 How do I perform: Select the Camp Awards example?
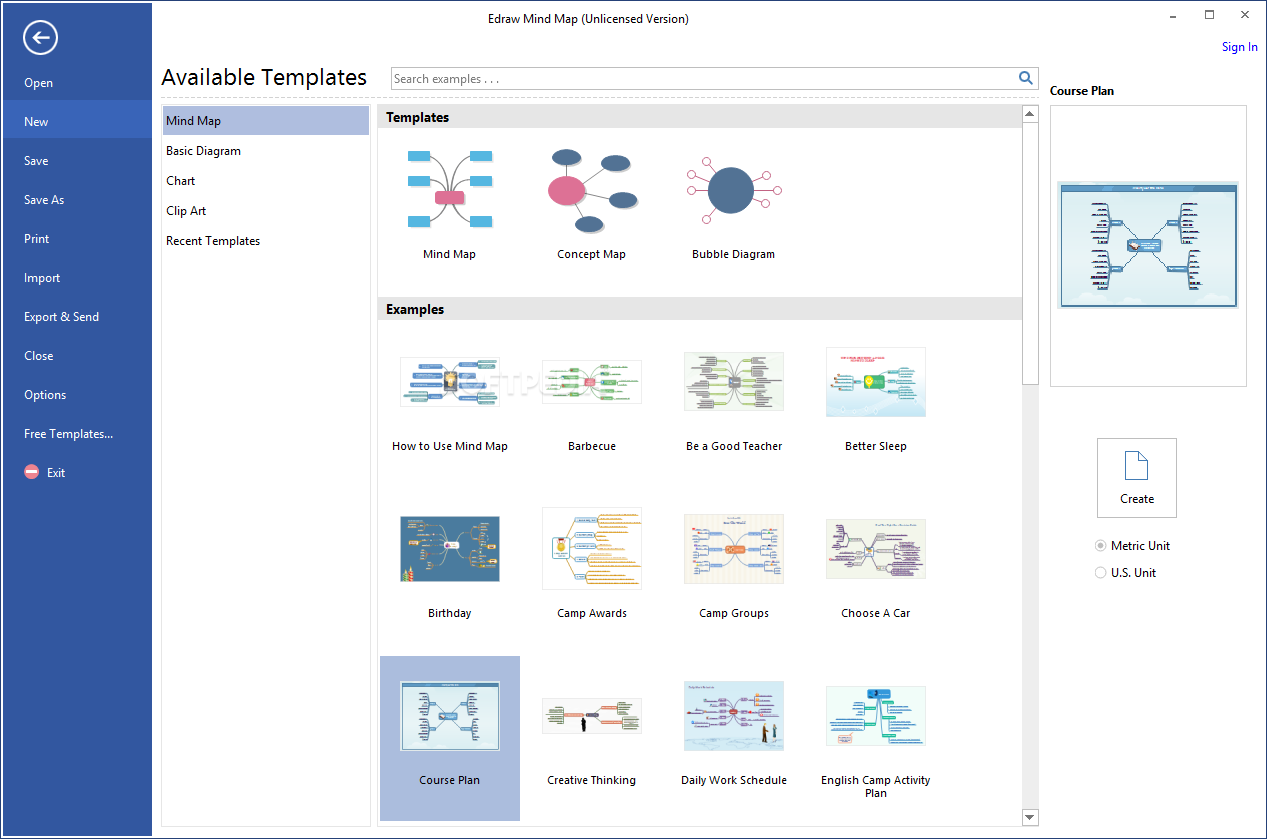pyautogui.click(x=592, y=549)
